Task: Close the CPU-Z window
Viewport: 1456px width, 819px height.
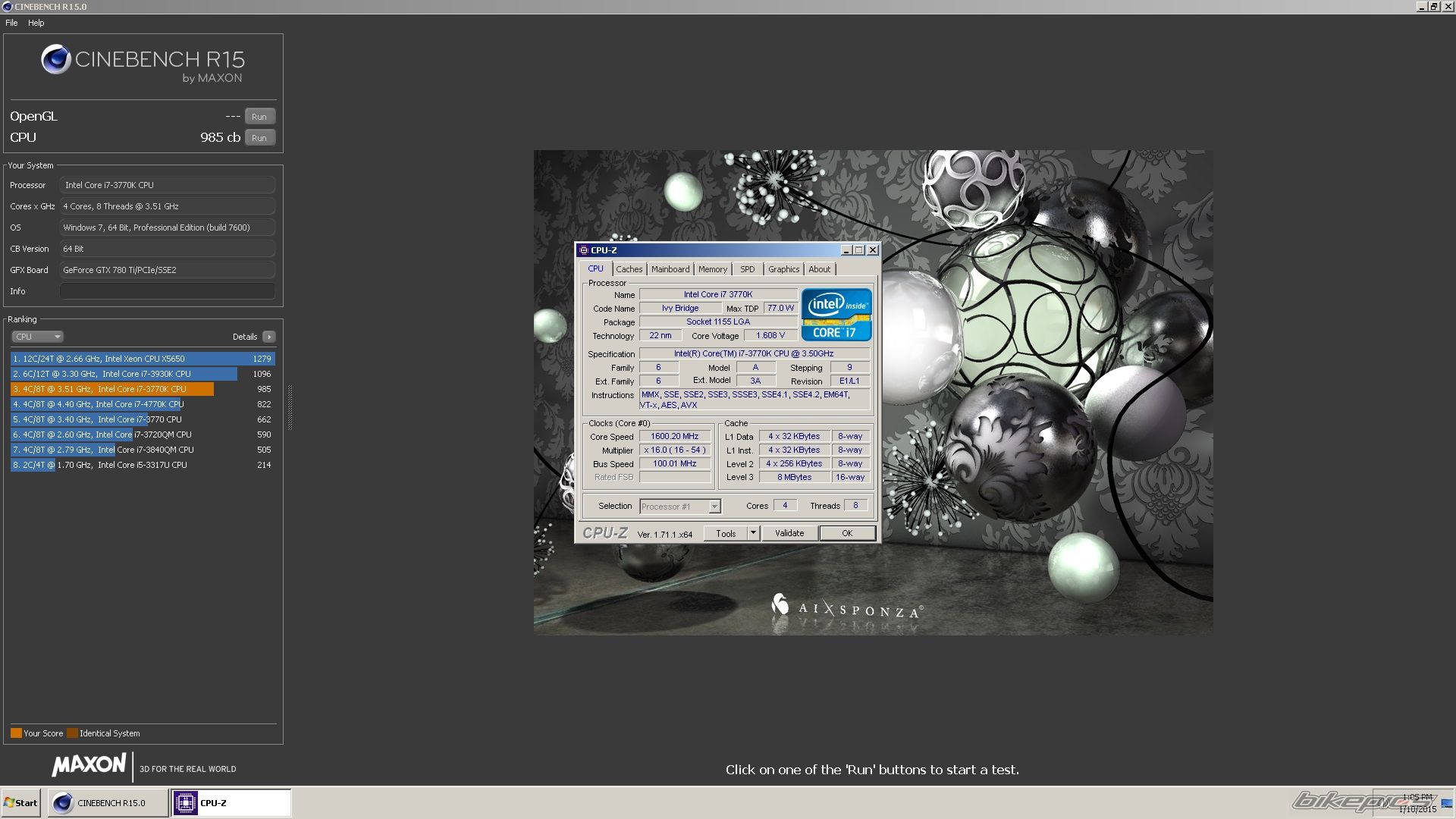Action: (873, 250)
